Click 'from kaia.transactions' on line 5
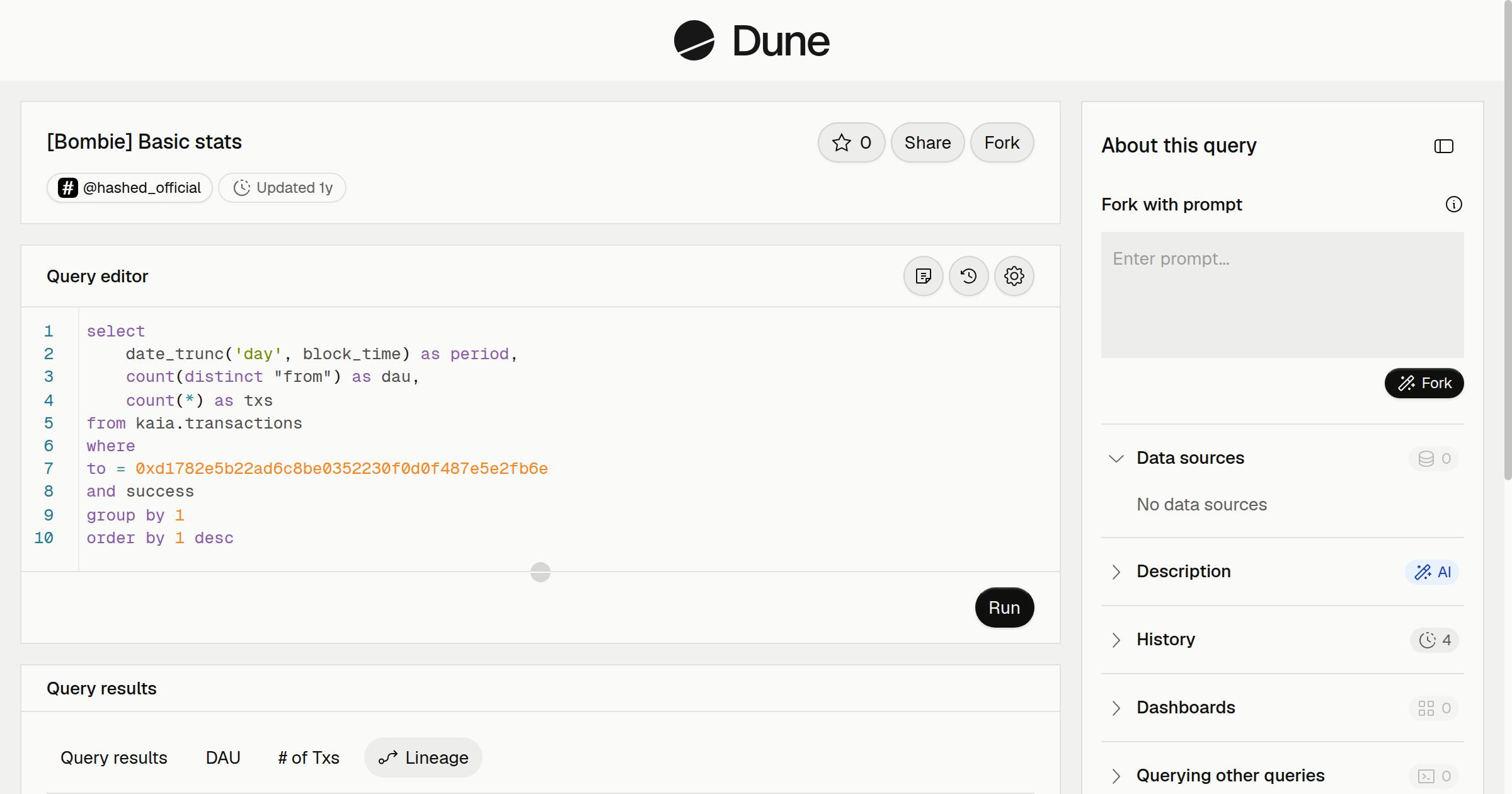The height and width of the screenshot is (794, 1512). pyautogui.click(x=194, y=423)
